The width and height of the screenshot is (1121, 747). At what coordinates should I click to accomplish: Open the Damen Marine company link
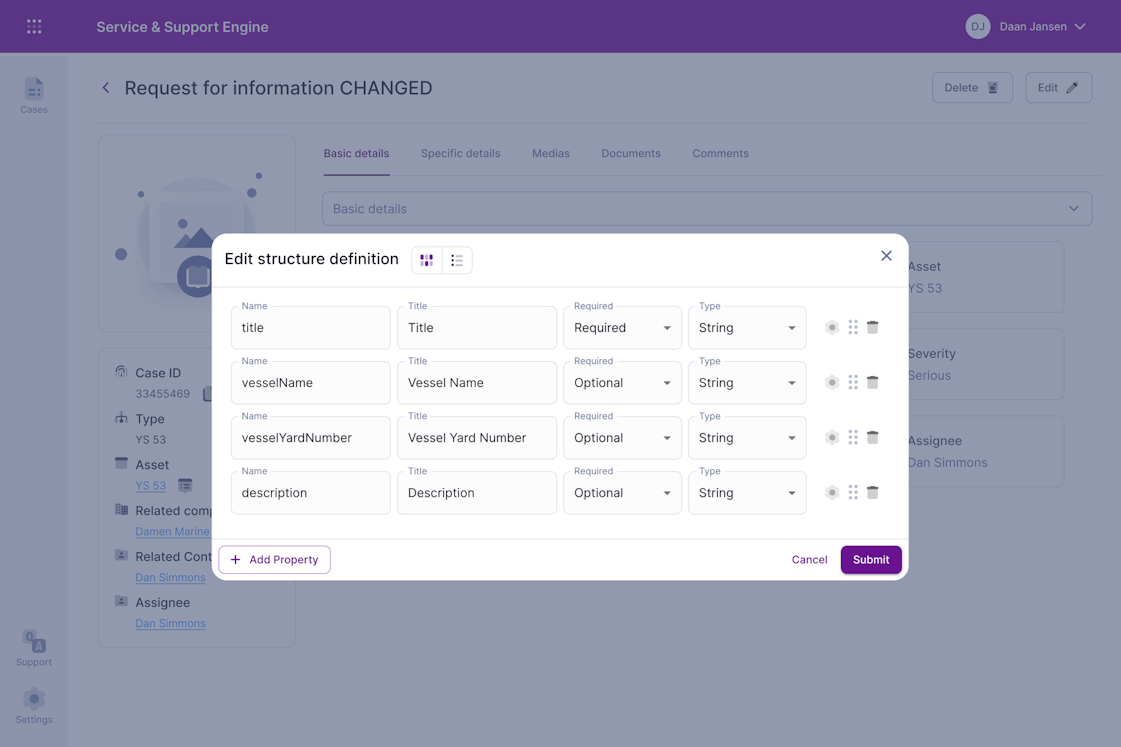(x=172, y=532)
